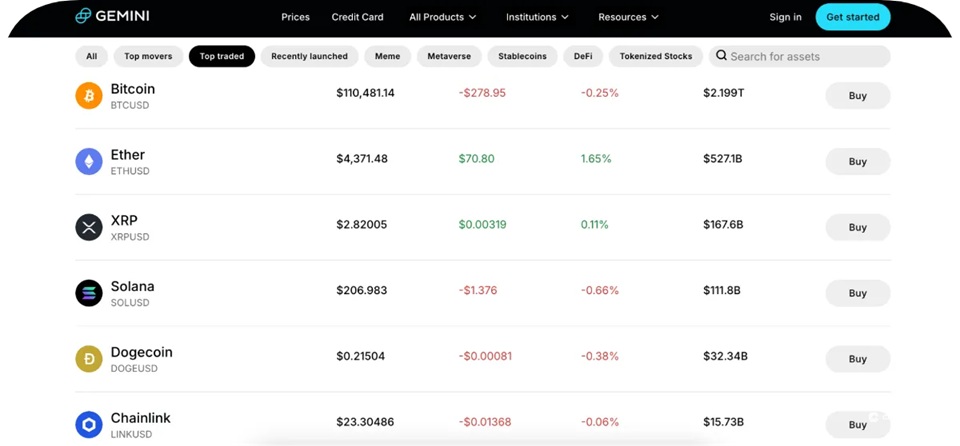Click the Solana price $206.983
Viewport: 960px width, 446px height.
click(x=361, y=290)
